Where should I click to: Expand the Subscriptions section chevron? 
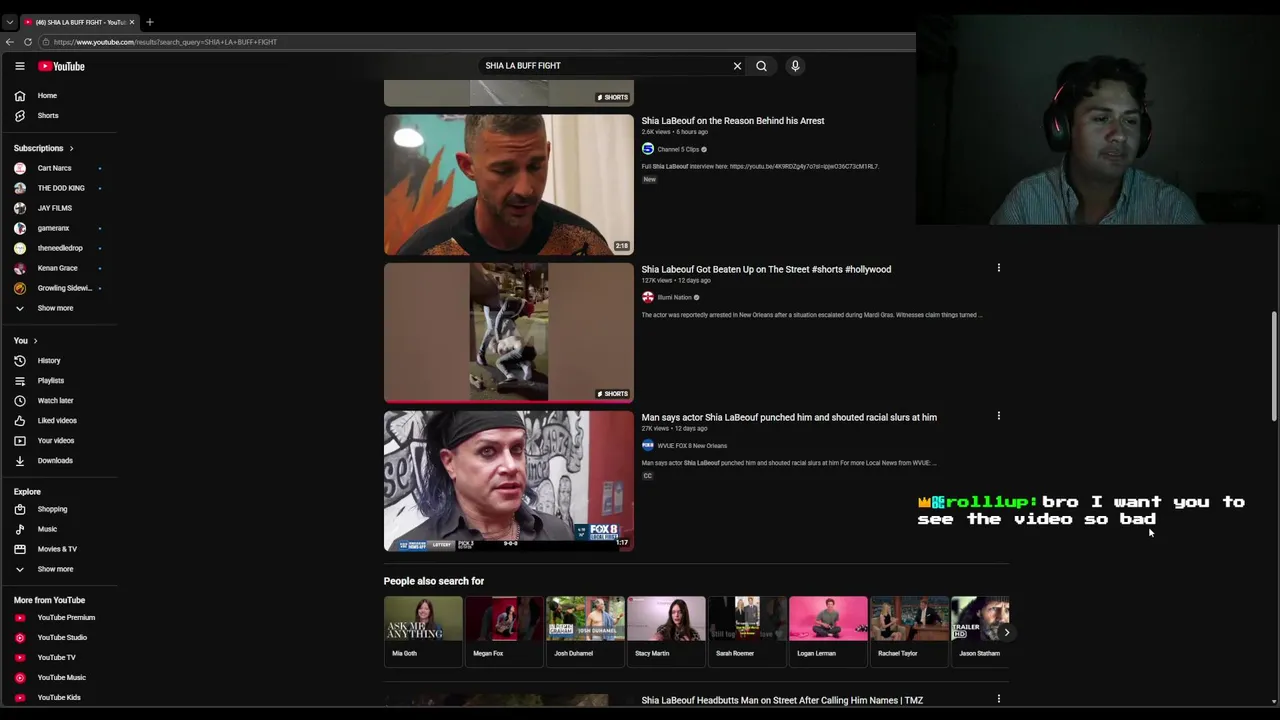pos(71,148)
